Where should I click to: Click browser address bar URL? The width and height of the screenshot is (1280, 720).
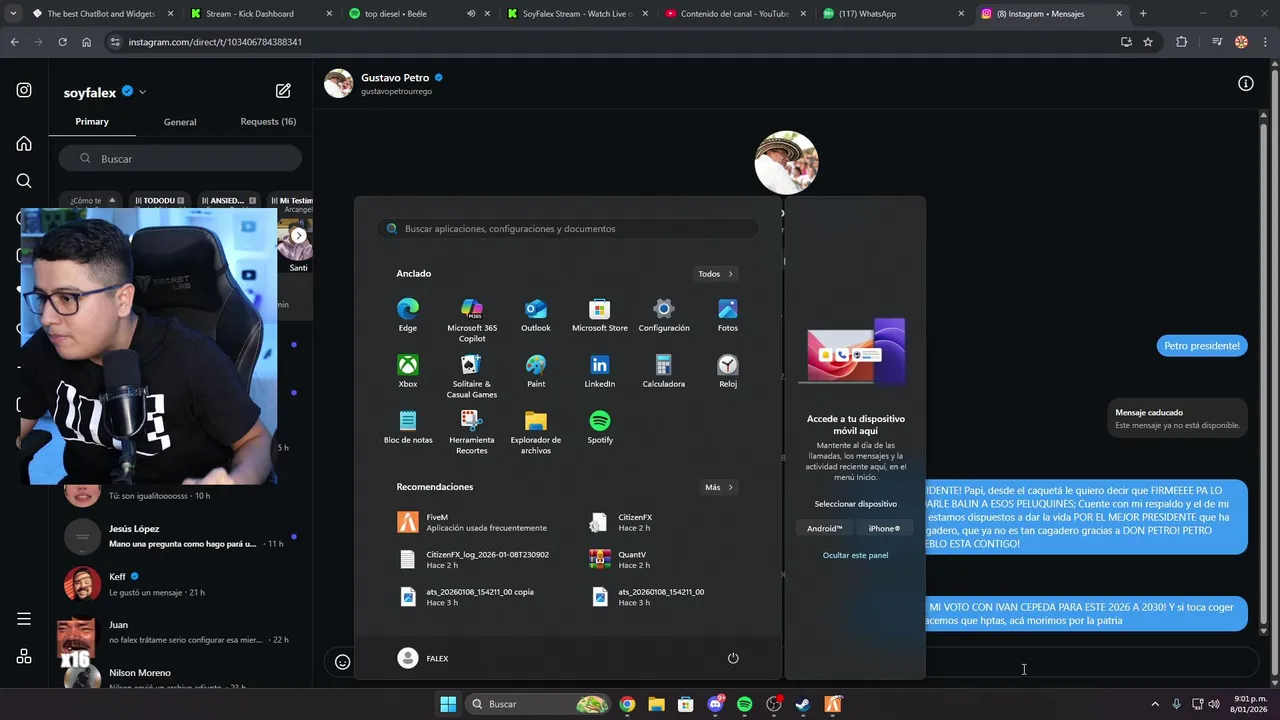[x=215, y=42]
